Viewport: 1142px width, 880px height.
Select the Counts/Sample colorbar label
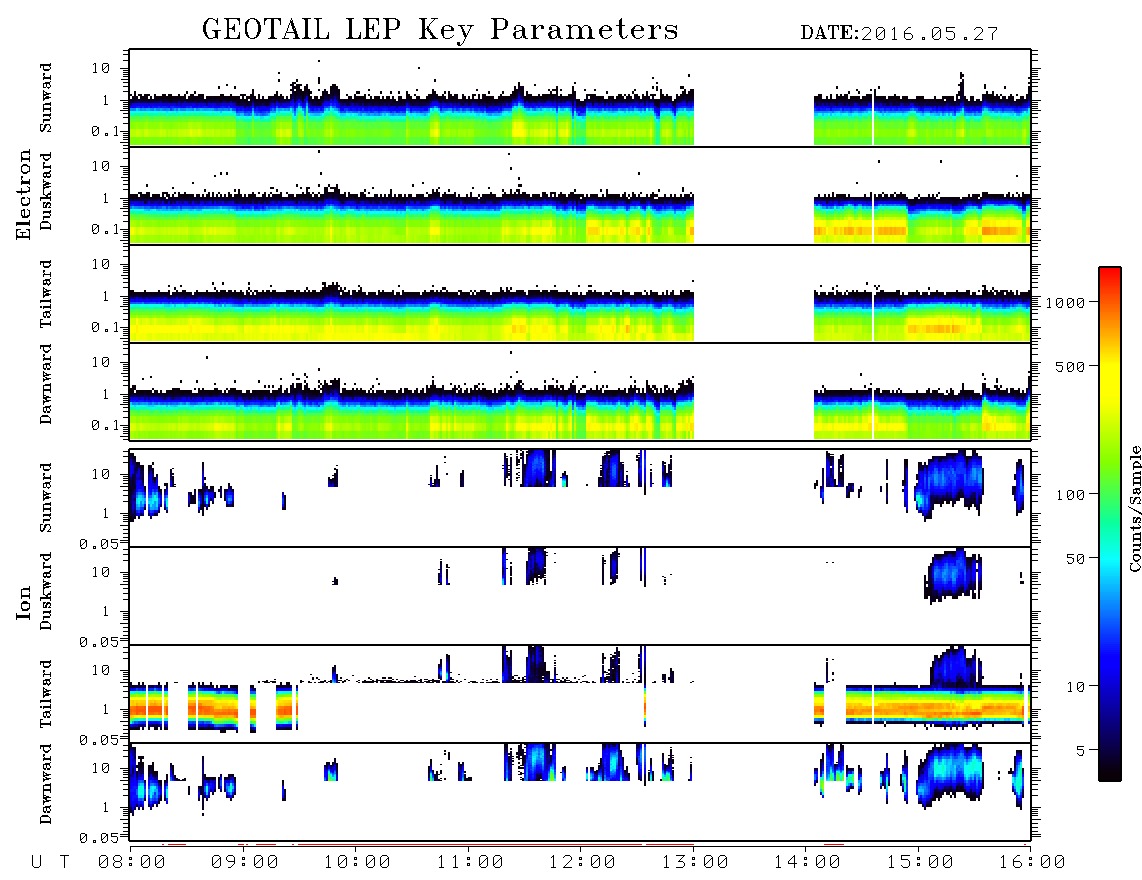[x=1134, y=508]
